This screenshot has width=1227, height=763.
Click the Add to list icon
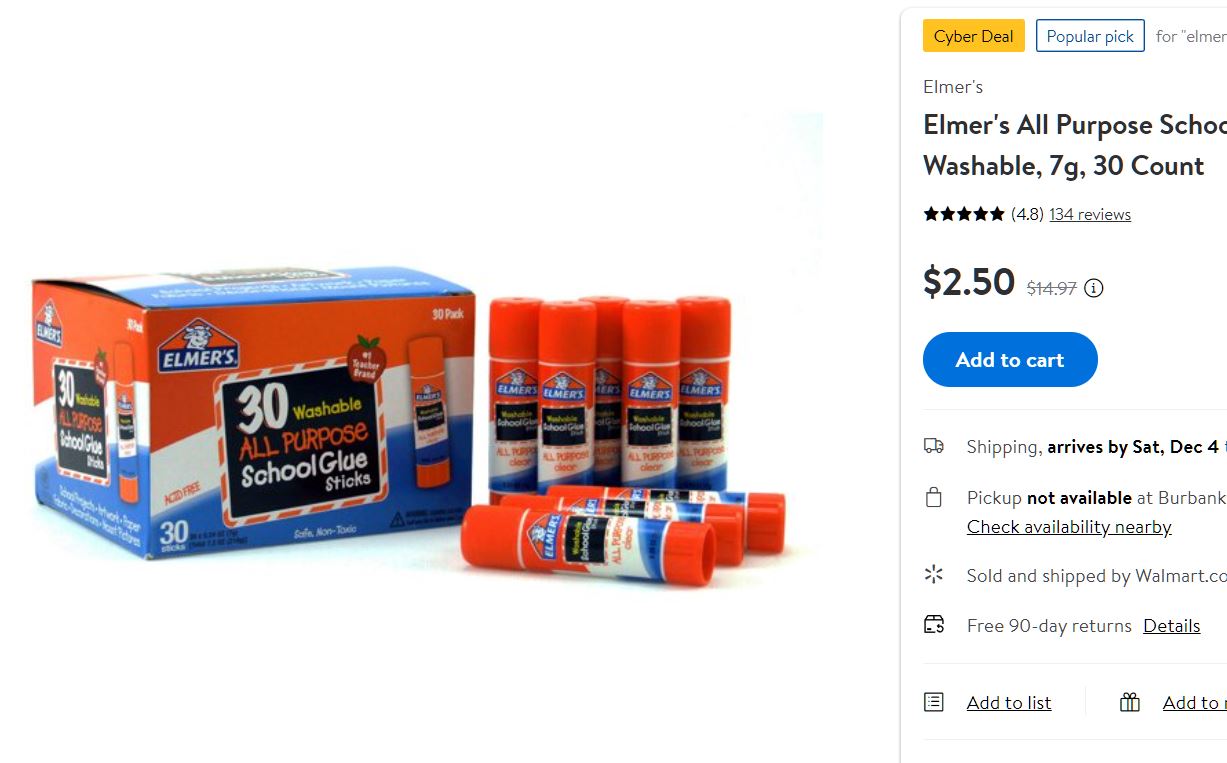pos(934,702)
